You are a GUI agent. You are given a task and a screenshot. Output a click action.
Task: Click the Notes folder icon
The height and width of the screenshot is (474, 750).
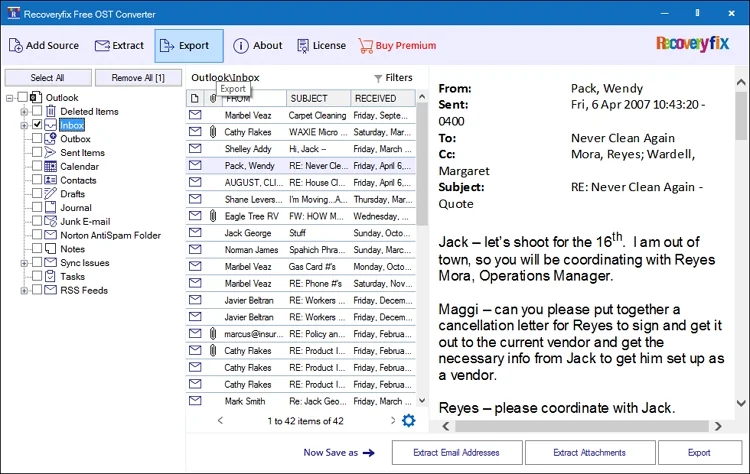click(50, 249)
